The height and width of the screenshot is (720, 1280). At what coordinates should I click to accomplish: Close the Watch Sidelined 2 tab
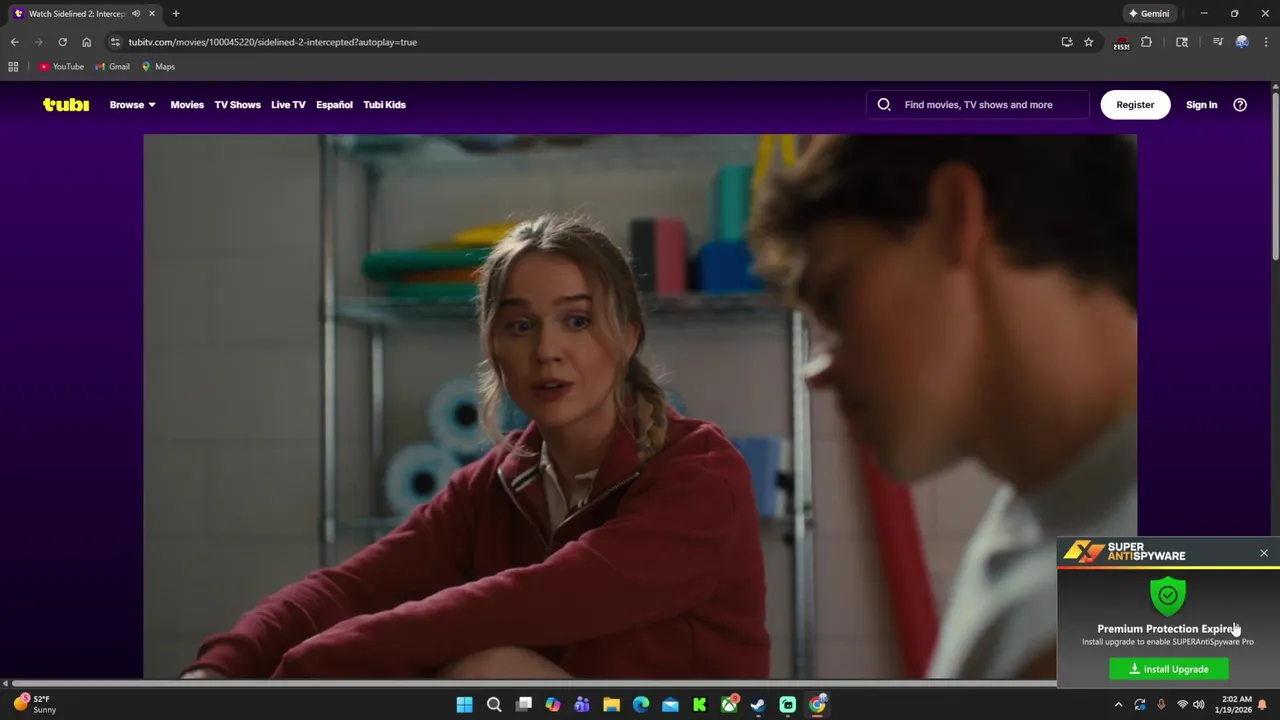[x=152, y=14]
